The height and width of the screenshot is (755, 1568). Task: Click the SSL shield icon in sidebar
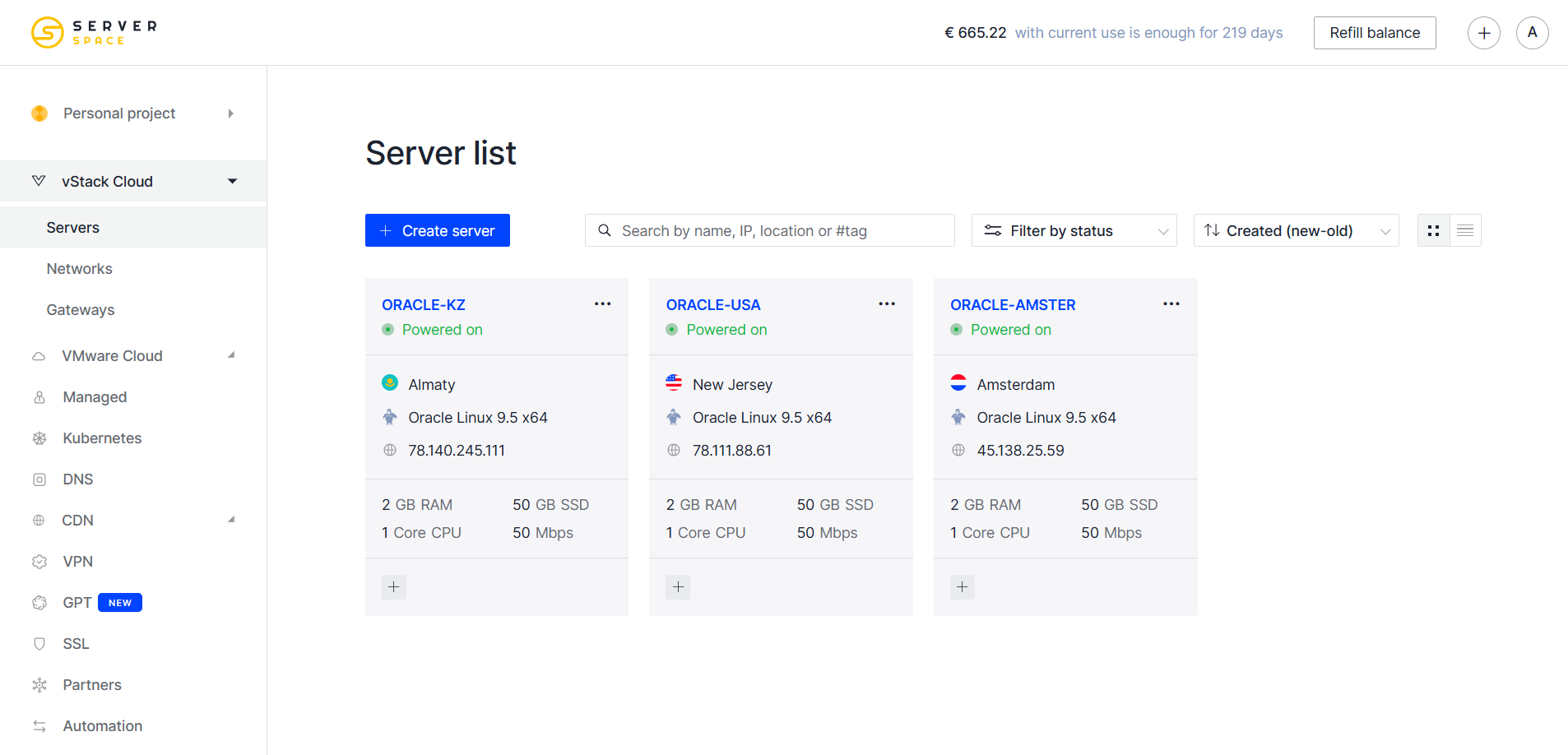(39, 644)
